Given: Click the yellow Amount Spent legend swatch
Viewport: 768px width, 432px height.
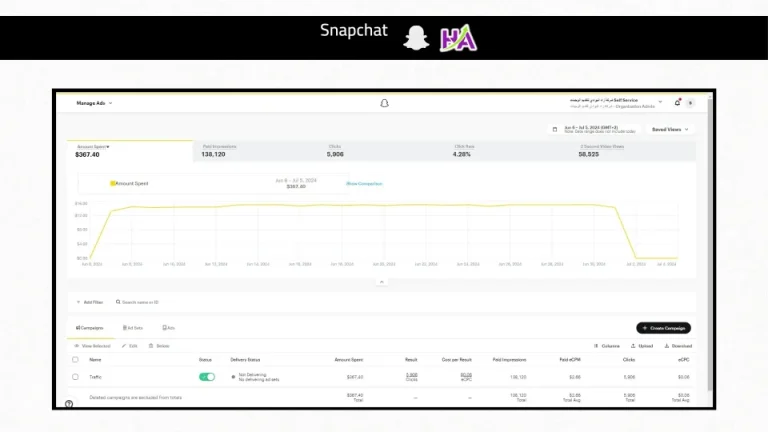Looking at the screenshot, I should tap(113, 183).
